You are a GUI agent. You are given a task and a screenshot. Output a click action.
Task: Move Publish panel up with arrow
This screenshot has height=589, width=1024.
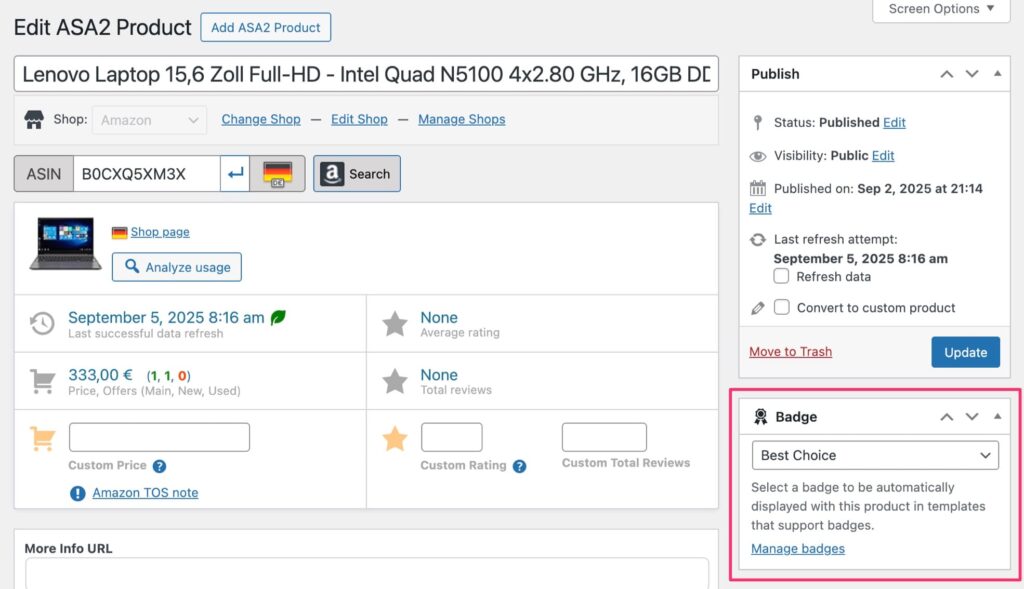pyautogui.click(x=946, y=74)
